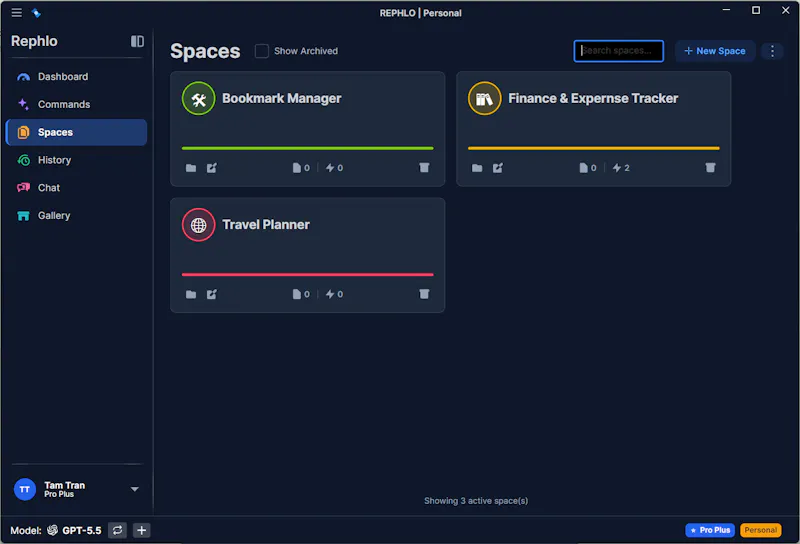800x544 pixels.
Task: Click the TT user avatar
Action: click(x=24, y=489)
